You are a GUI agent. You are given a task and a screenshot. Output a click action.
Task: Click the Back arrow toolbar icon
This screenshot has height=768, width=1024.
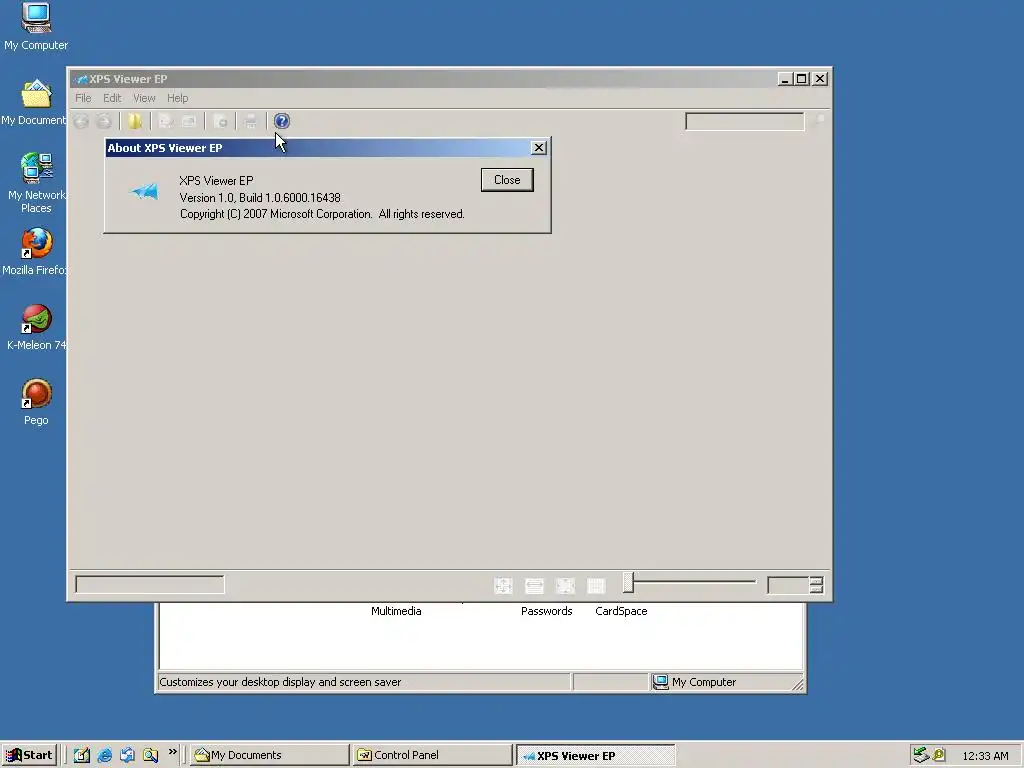(x=81, y=121)
